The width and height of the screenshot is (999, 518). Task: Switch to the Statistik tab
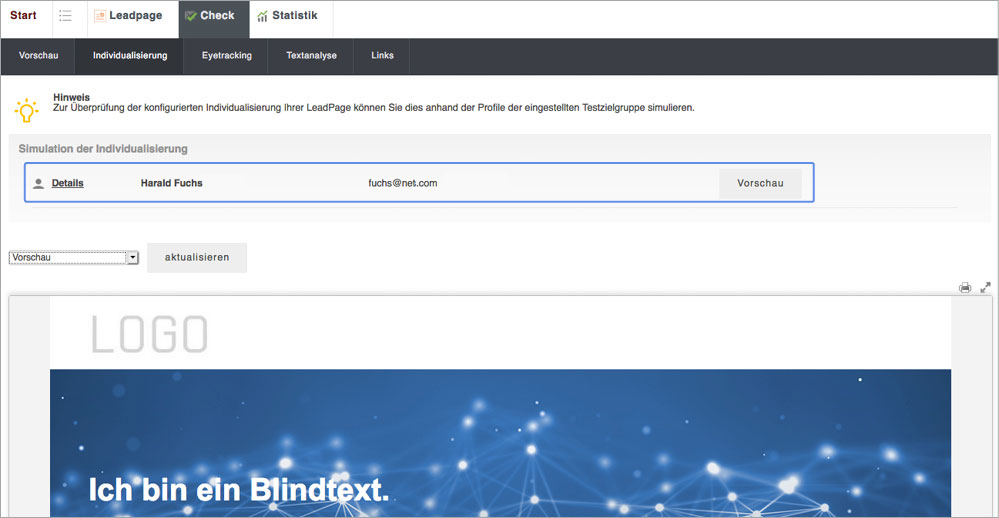(287, 16)
